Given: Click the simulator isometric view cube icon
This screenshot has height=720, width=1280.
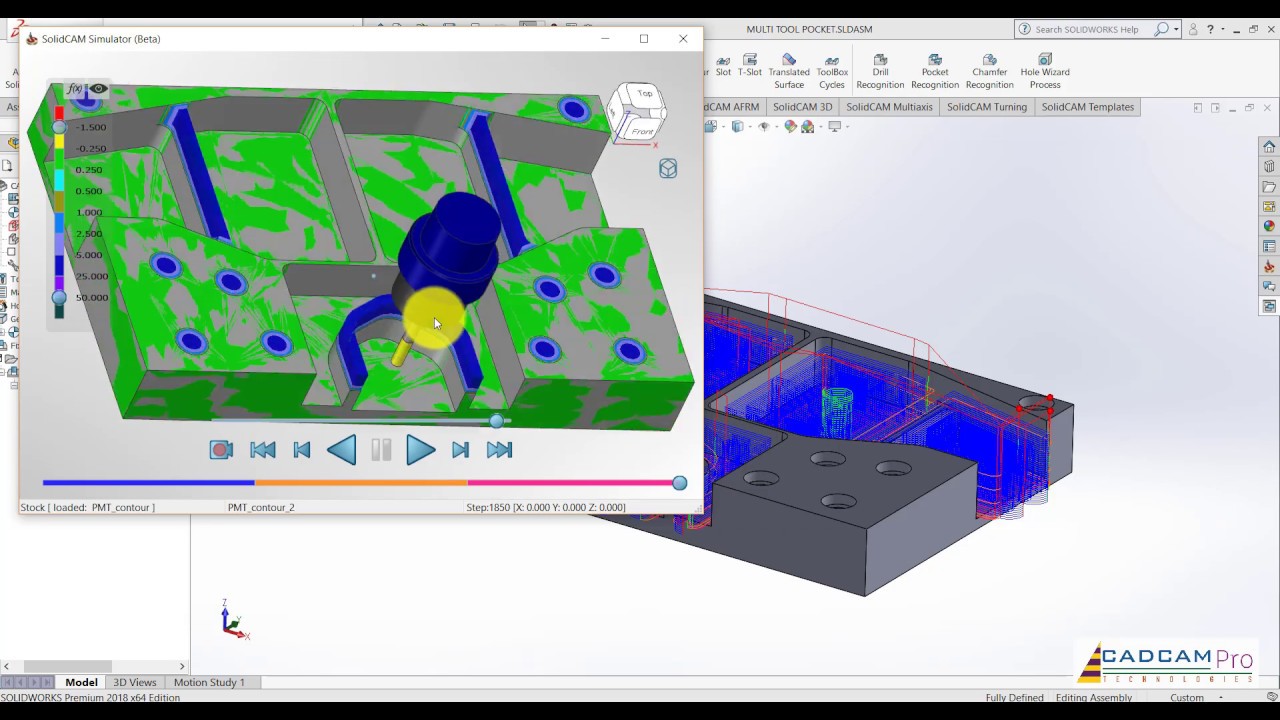Looking at the screenshot, I should 668,169.
